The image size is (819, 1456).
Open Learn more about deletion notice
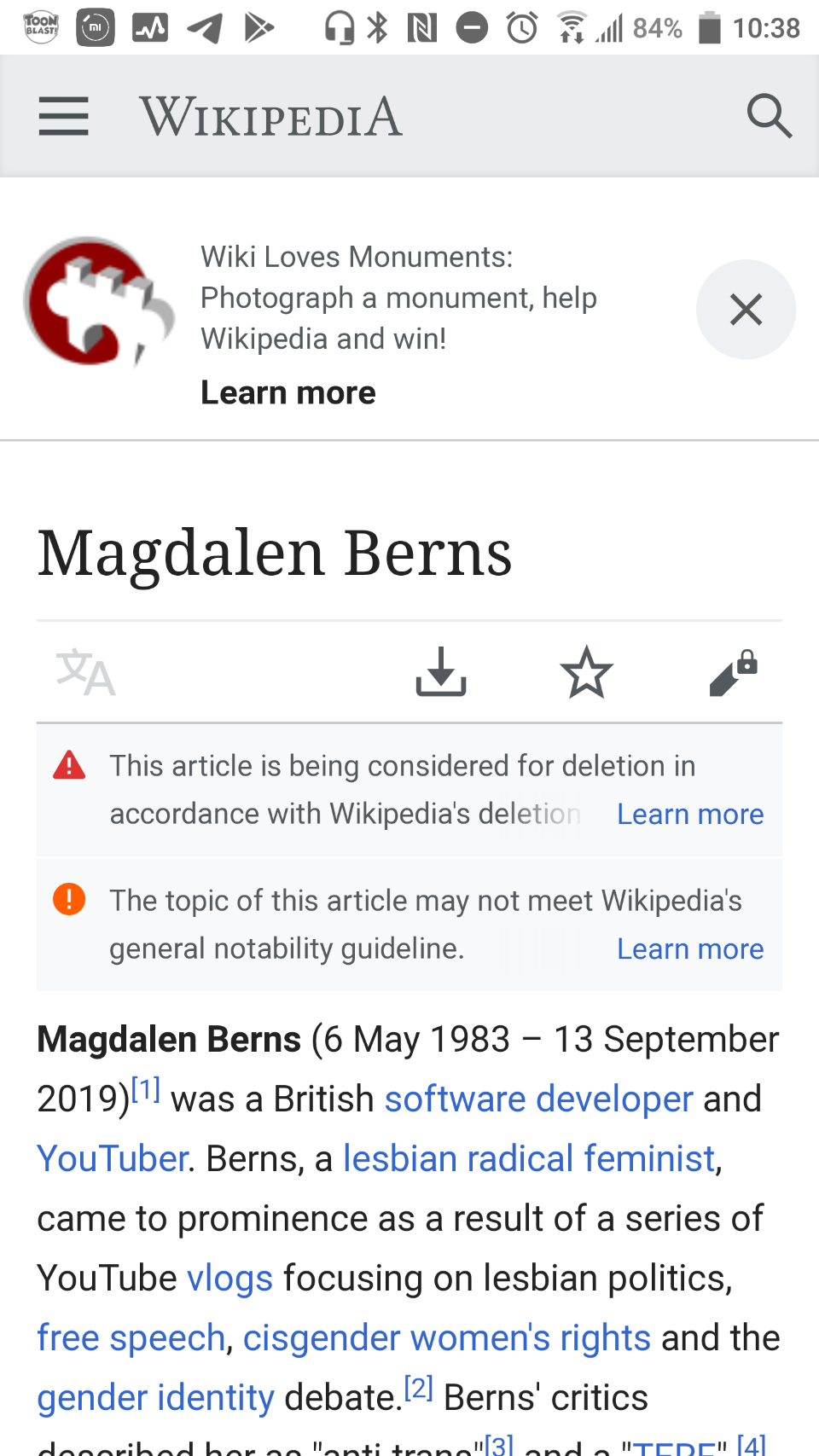[x=689, y=815]
